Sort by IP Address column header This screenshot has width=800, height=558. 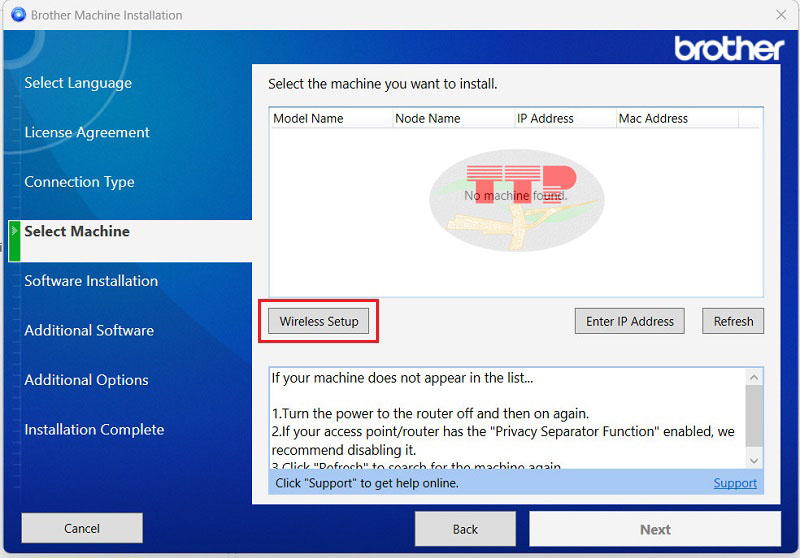coord(565,118)
